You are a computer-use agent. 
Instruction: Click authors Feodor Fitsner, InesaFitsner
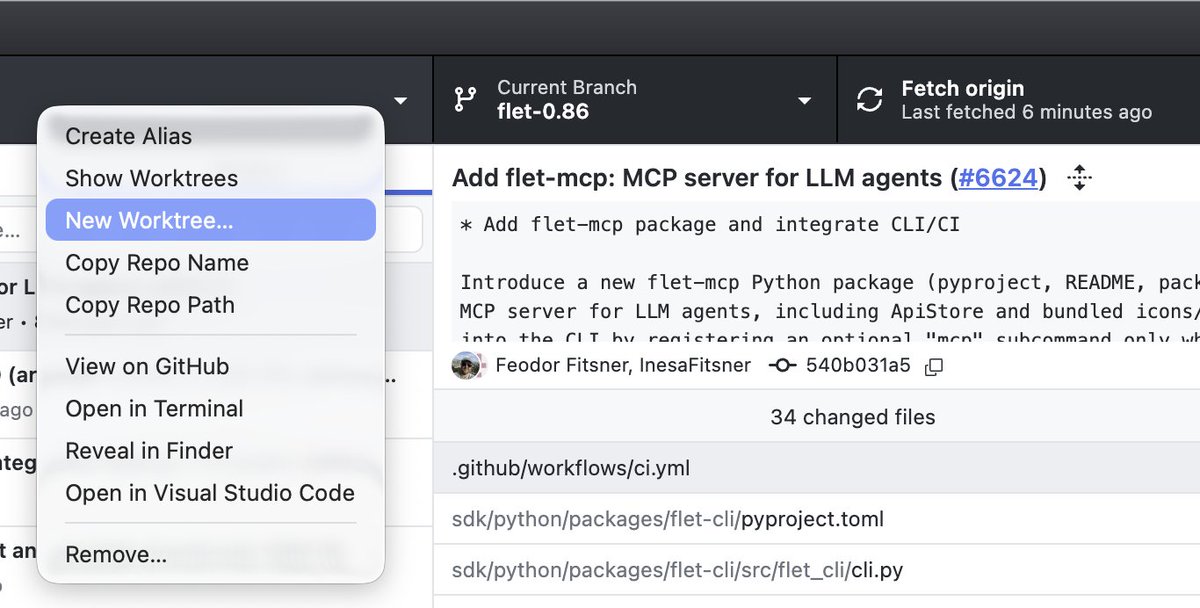623,365
